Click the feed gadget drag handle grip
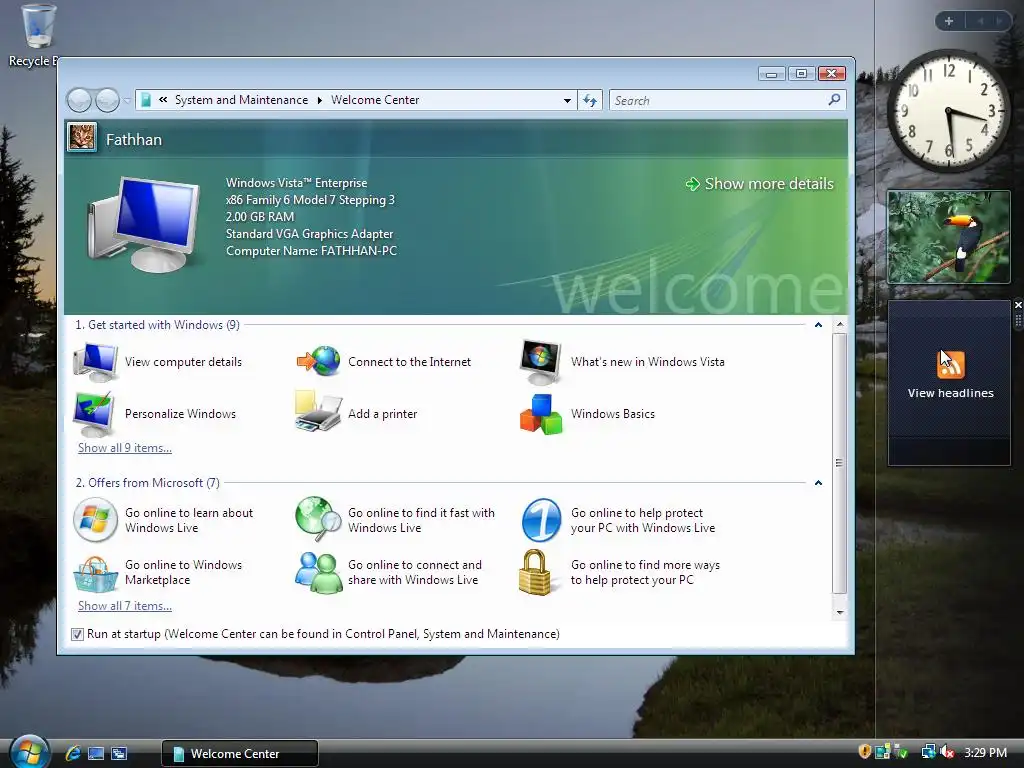The image size is (1024, 768). point(1018,321)
